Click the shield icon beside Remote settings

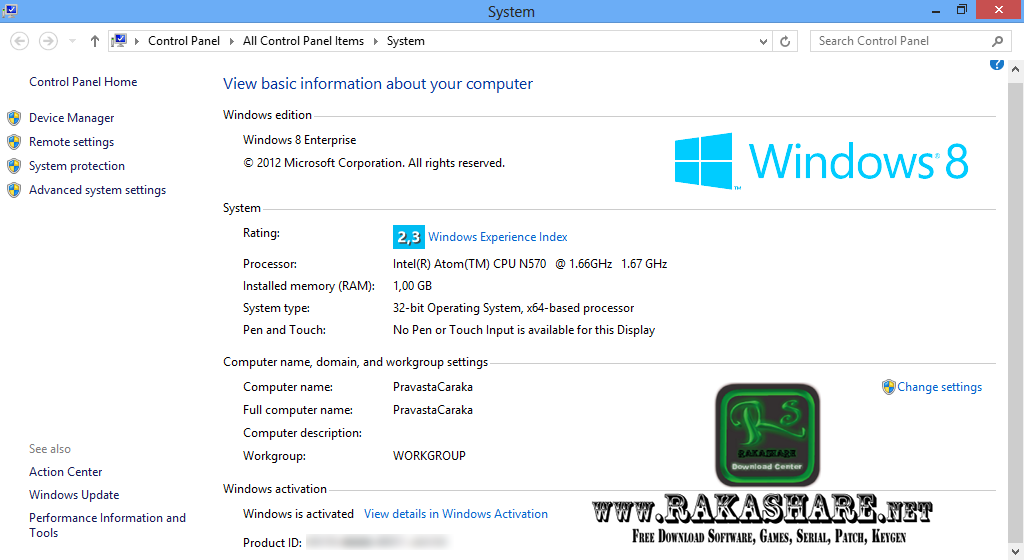14,142
